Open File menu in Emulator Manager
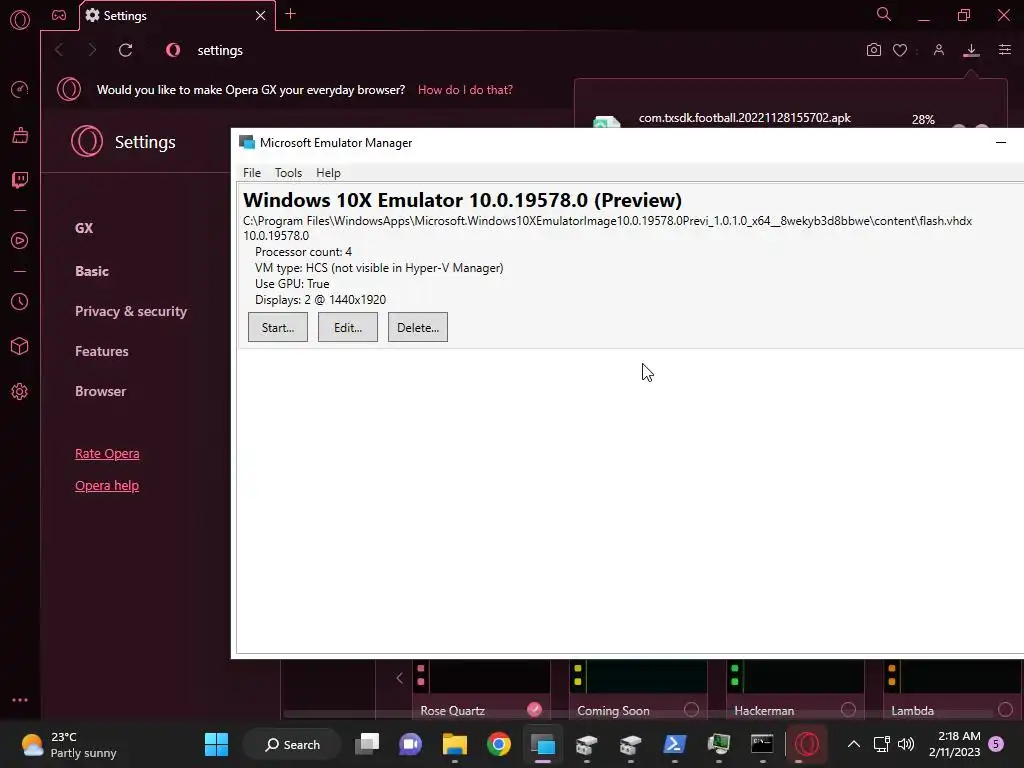 point(251,172)
